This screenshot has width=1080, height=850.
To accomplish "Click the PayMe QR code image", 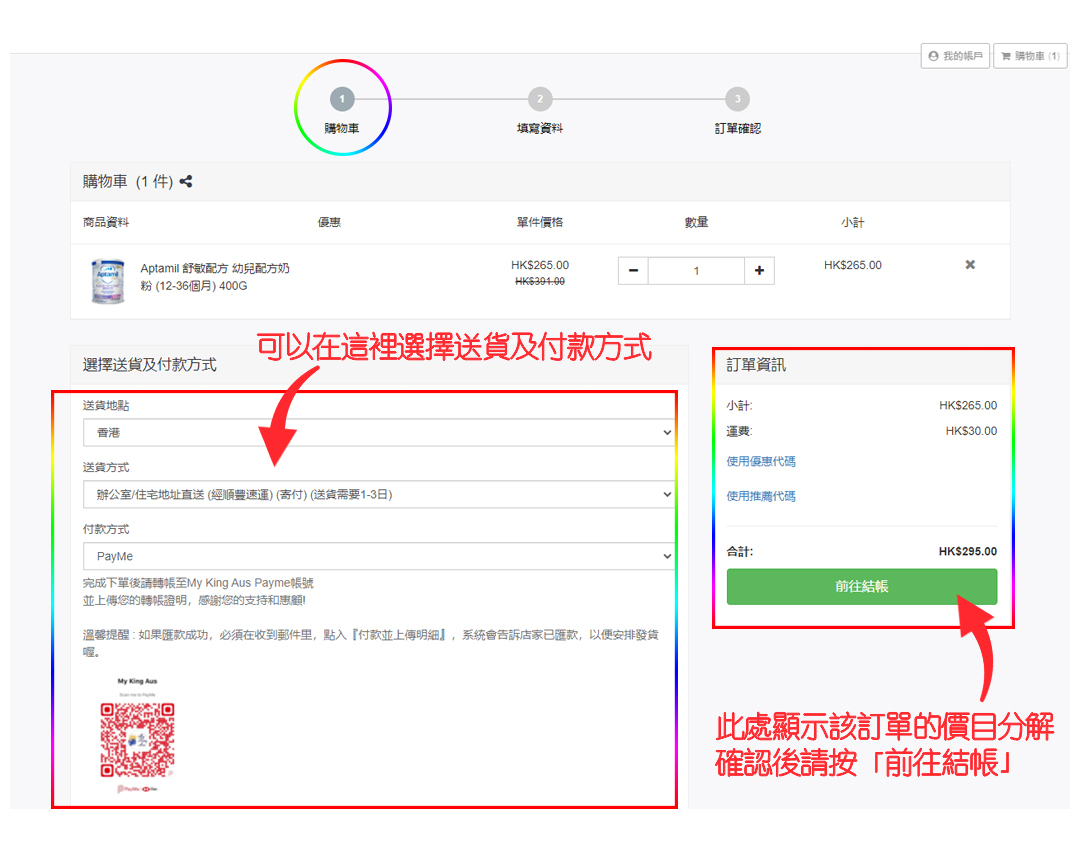I will point(137,740).
